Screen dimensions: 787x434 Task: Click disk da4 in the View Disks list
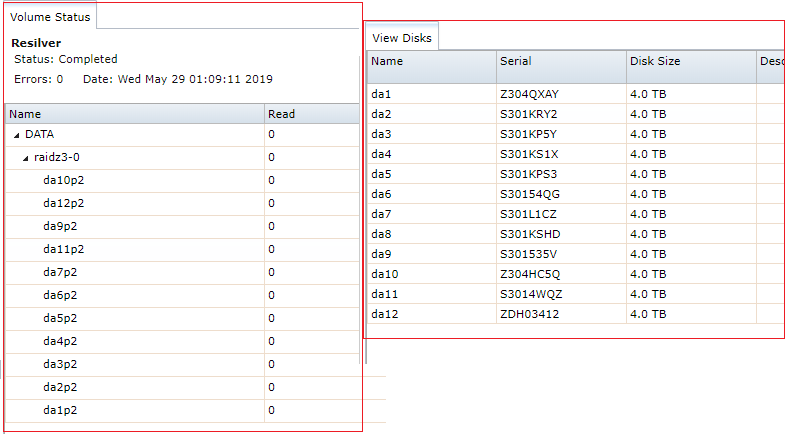click(x=381, y=155)
